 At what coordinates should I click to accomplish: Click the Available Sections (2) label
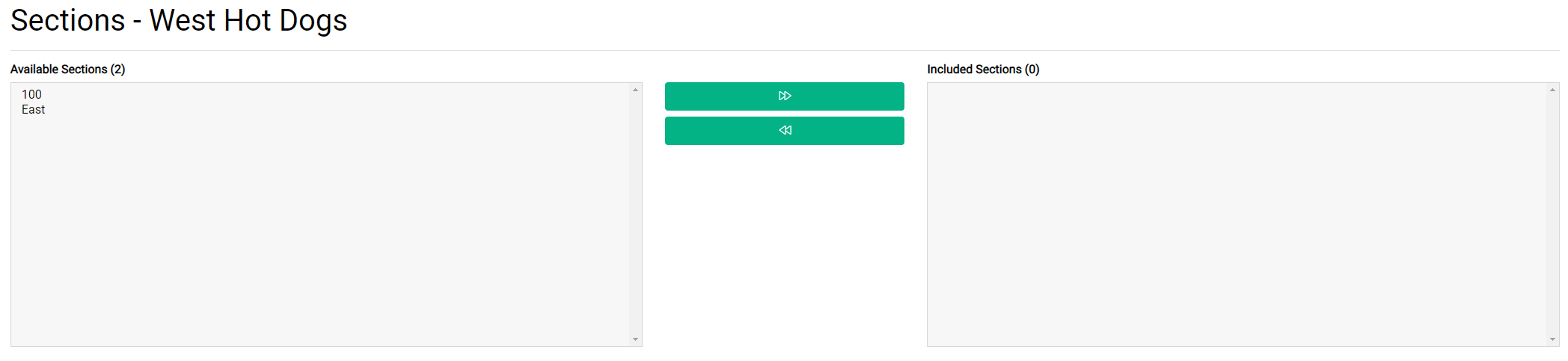[x=67, y=69]
